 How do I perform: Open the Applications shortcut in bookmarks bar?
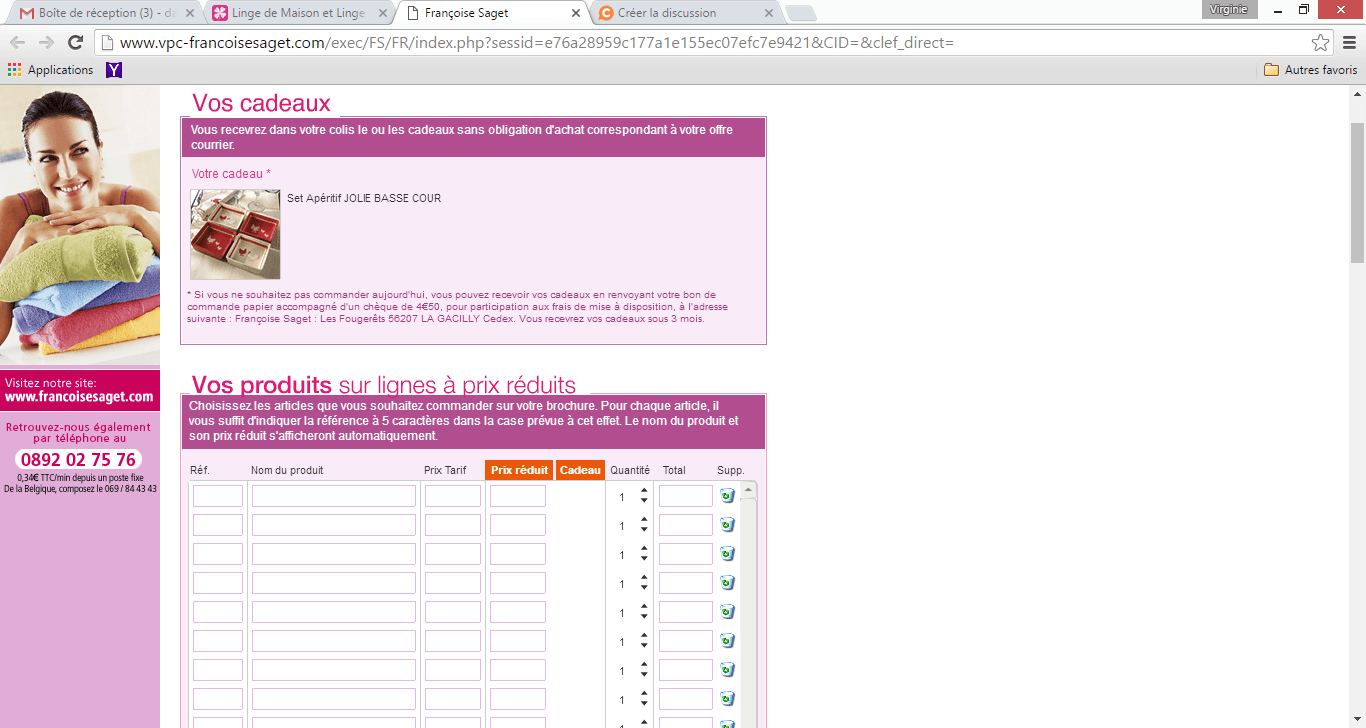tap(50, 70)
